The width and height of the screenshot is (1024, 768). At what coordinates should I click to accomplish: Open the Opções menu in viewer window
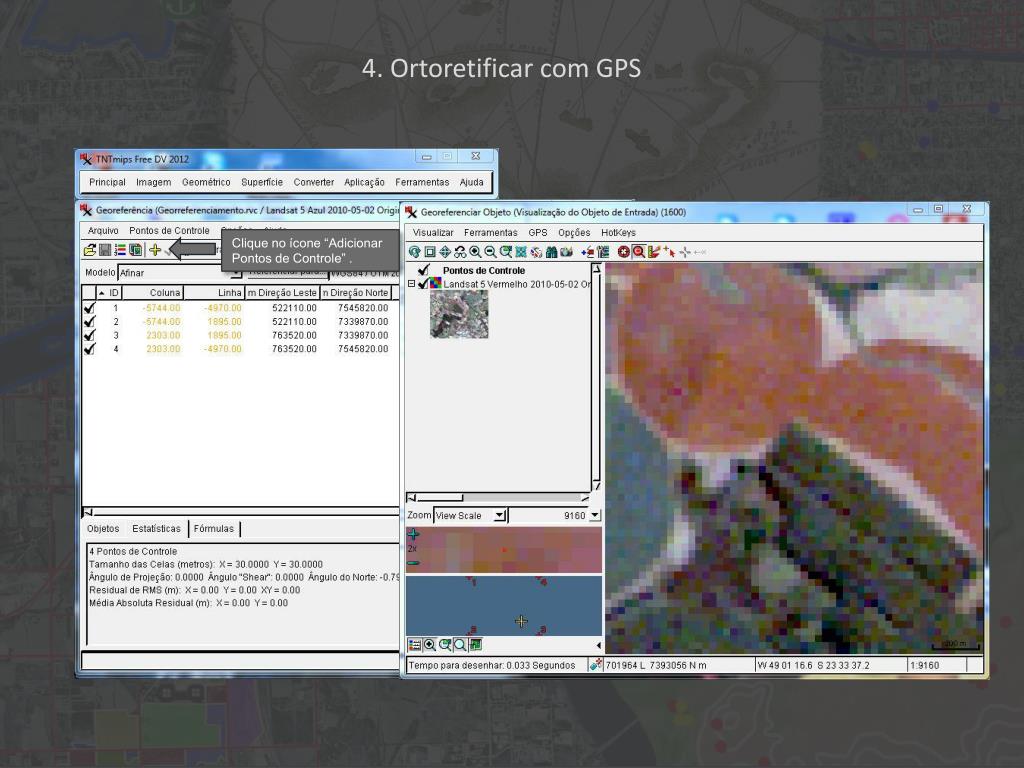pyautogui.click(x=574, y=232)
